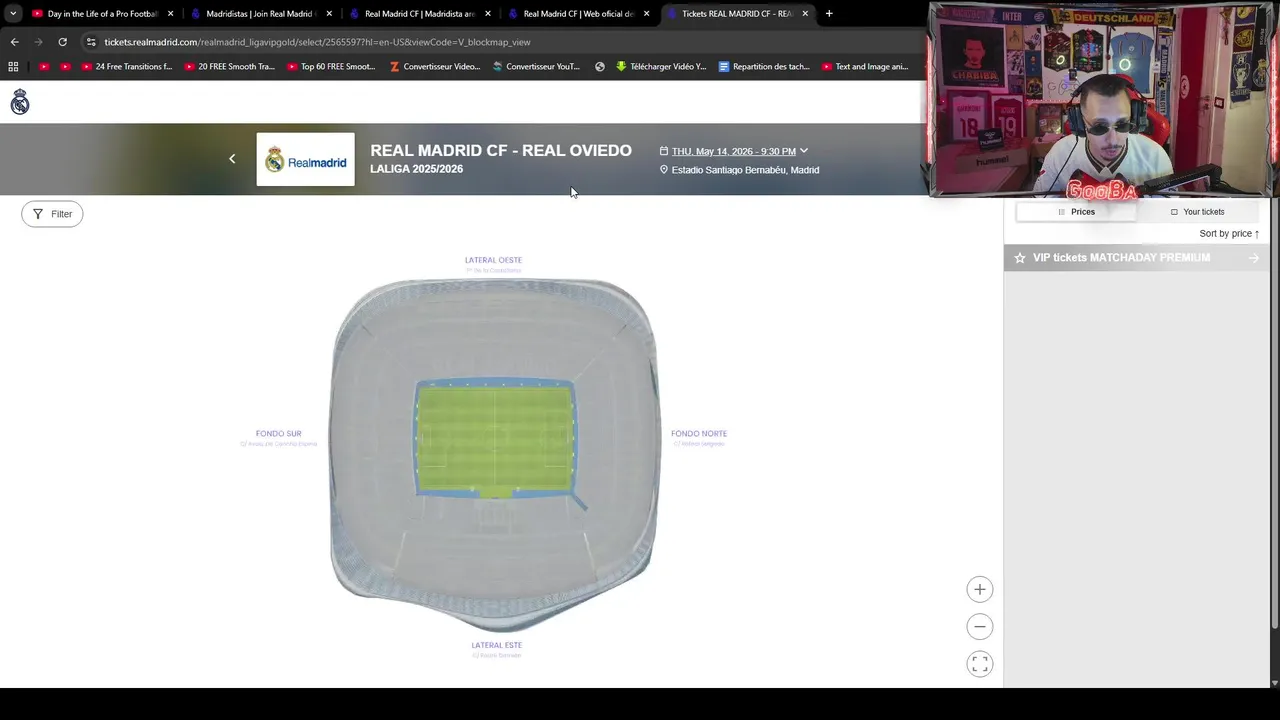
Task: Open 'Top 60 FREE Smoot...' bookmark
Action: (331, 67)
